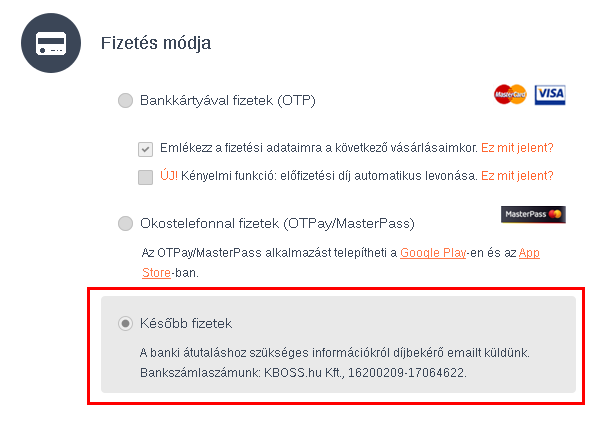Select the Bankkártyával fizetek (OTP) radio button
610x429 pixels.
point(125,100)
